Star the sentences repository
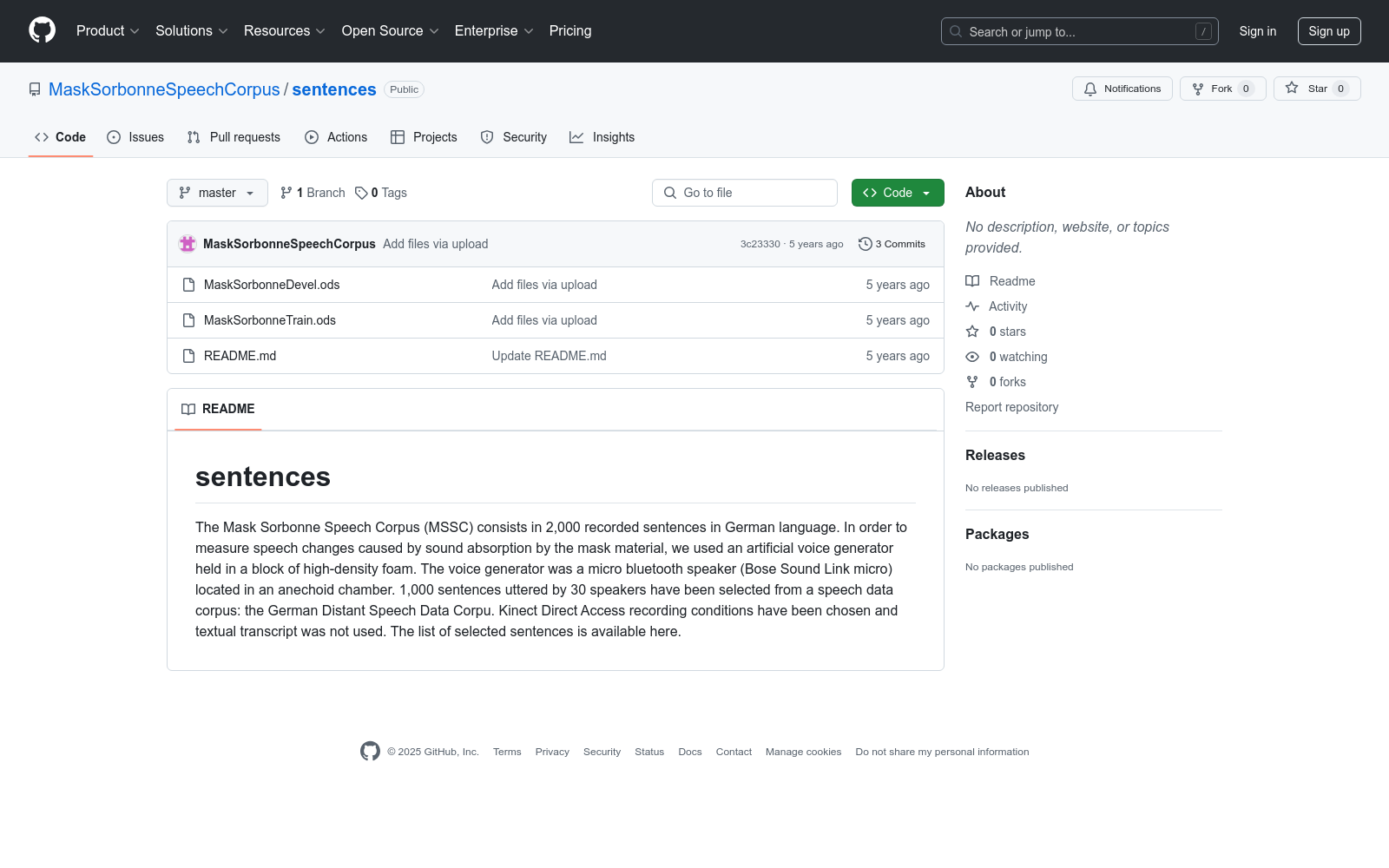This screenshot has height=868, width=1389. (x=1317, y=89)
